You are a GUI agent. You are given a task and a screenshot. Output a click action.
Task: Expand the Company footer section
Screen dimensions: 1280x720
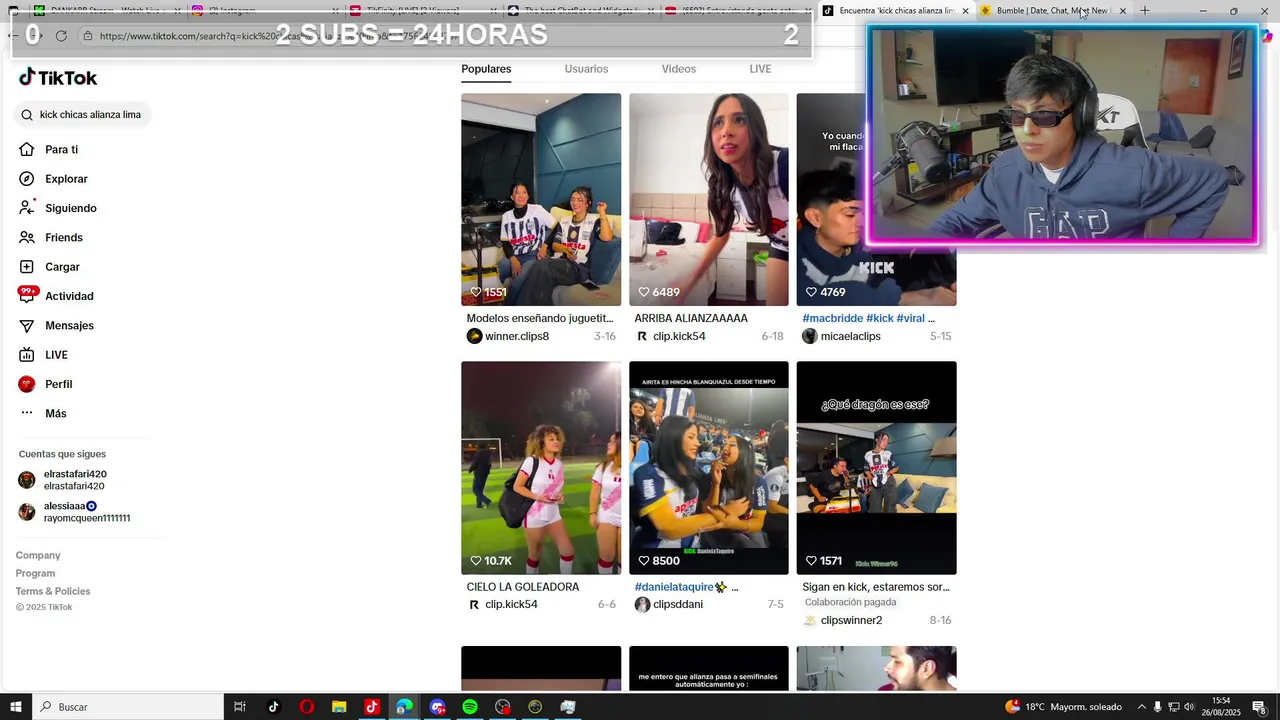[x=38, y=556]
